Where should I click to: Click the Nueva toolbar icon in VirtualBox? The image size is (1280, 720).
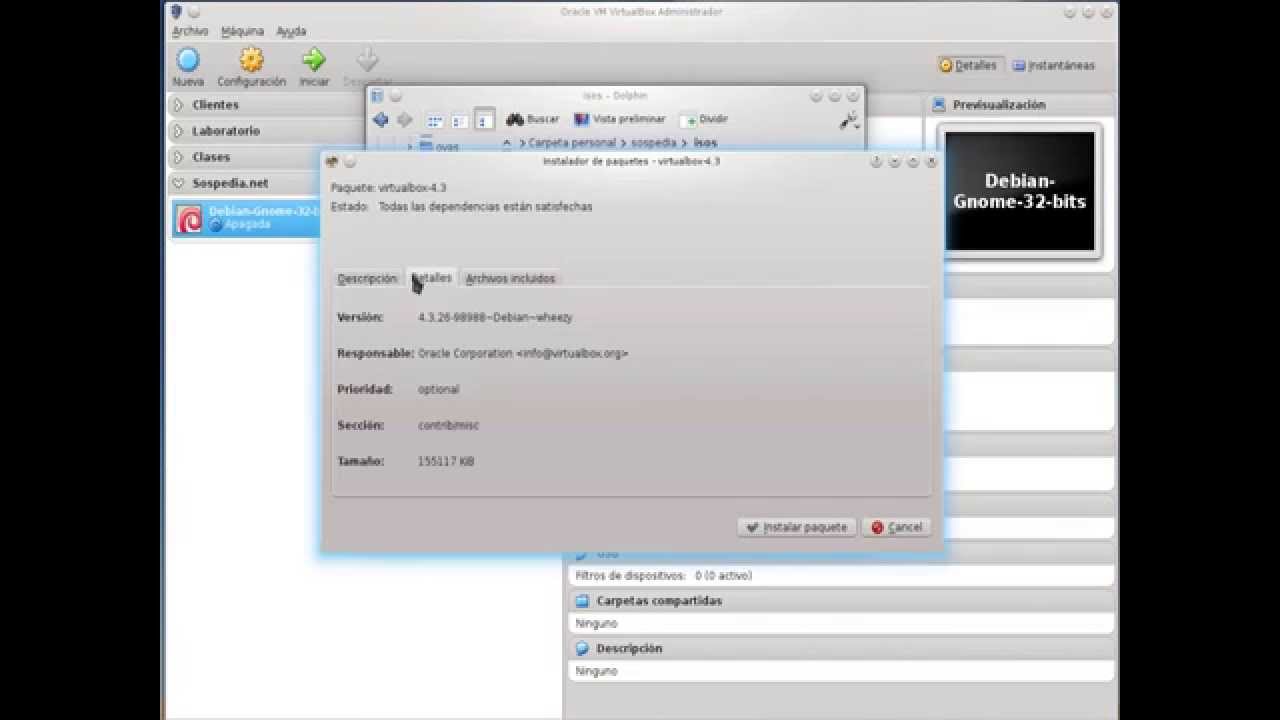pos(188,59)
